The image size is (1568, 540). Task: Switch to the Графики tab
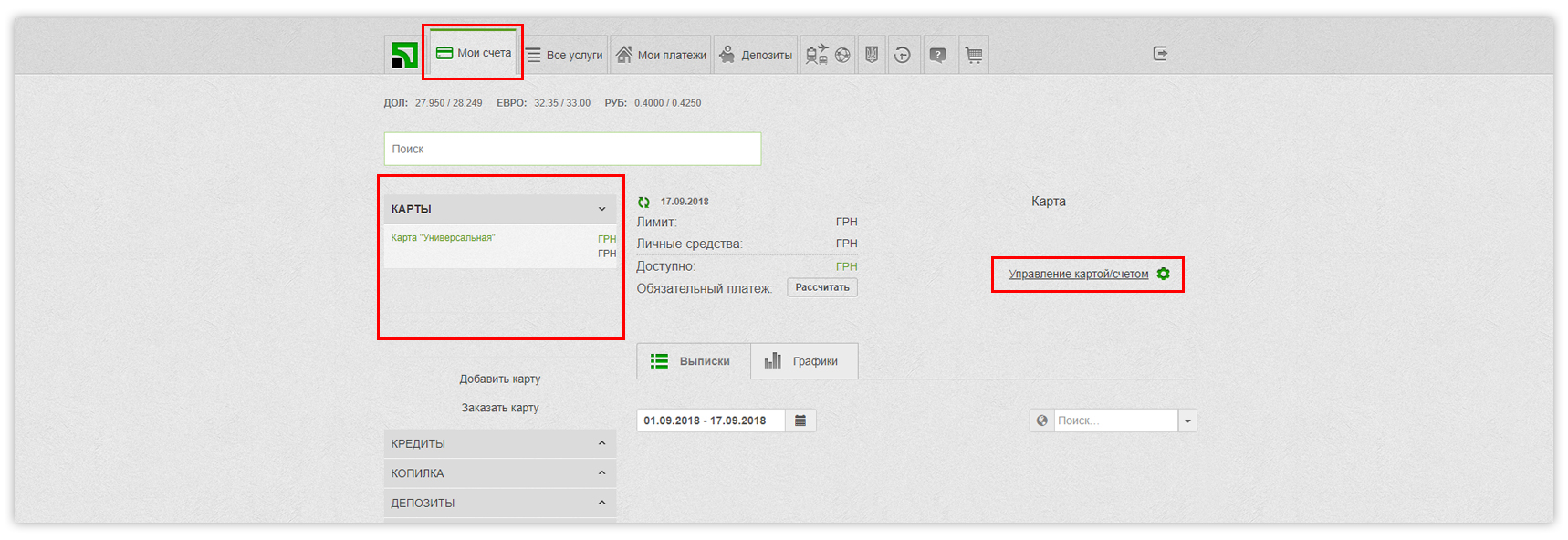(803, 361)
